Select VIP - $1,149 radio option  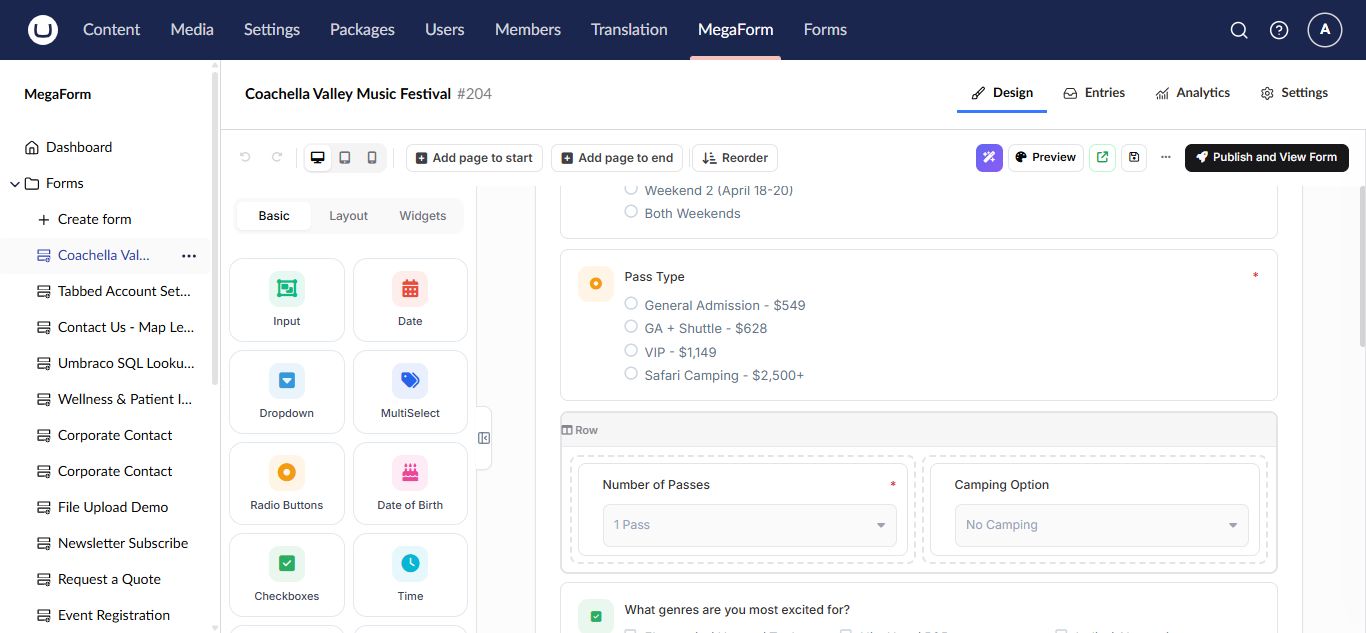coord(631,351)
